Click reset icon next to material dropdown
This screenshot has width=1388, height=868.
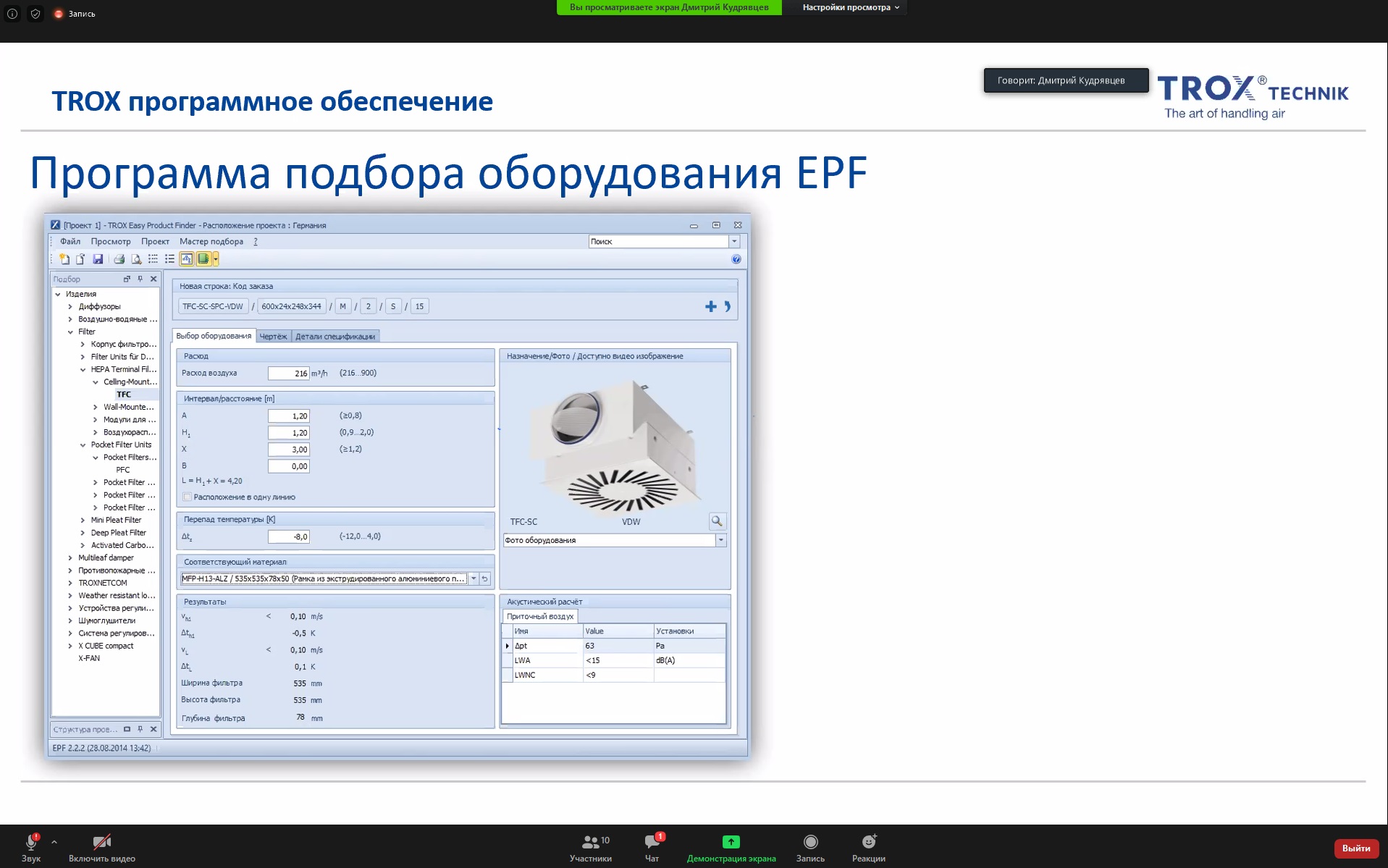485,578
